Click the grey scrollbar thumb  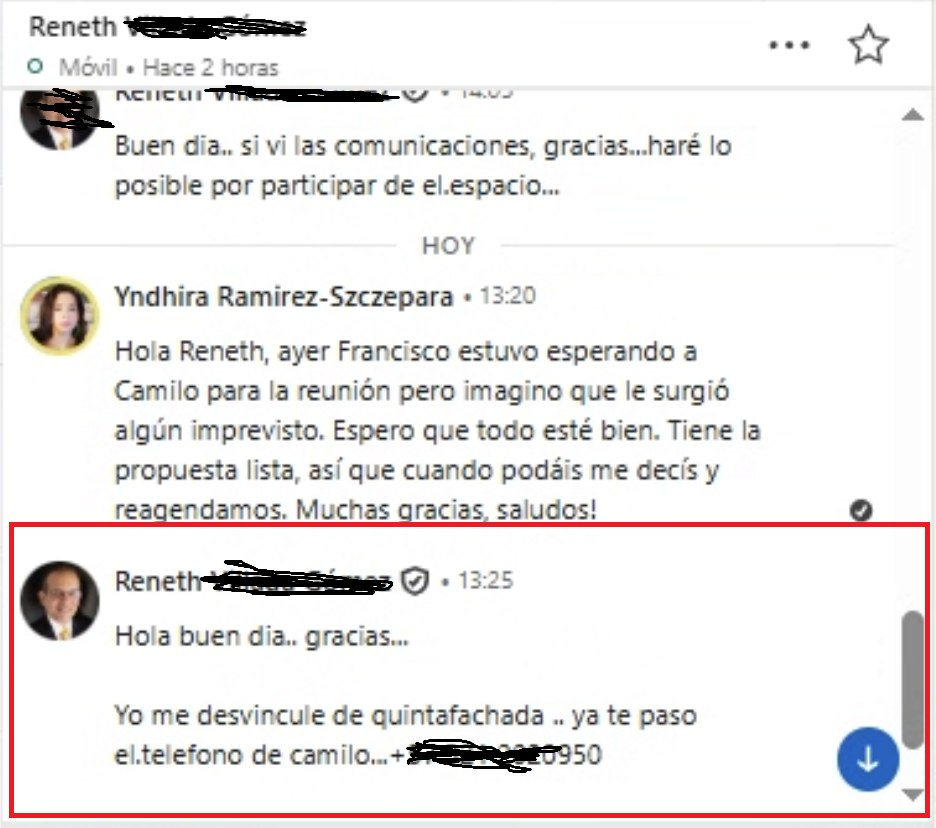coord(912,679)
